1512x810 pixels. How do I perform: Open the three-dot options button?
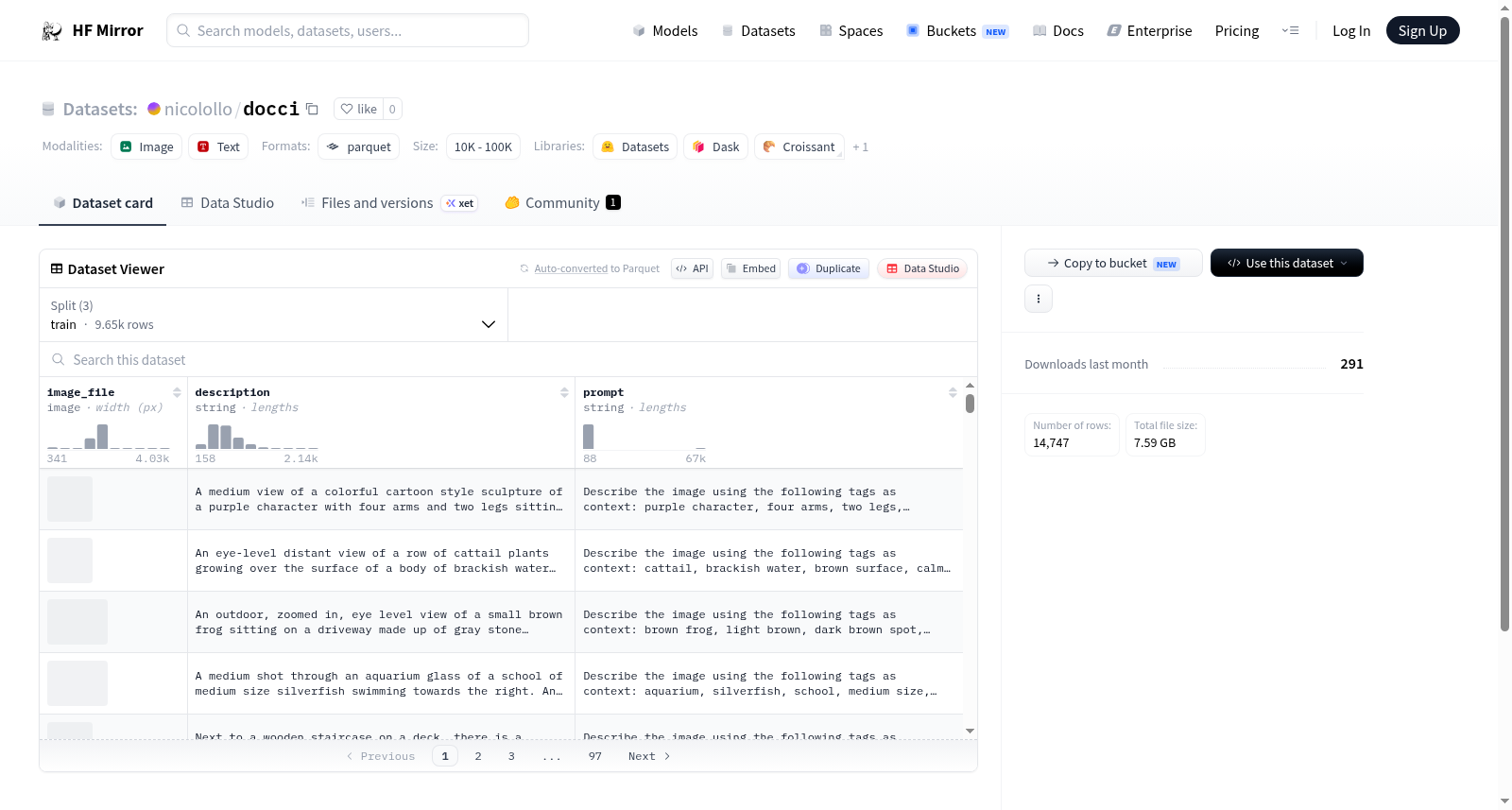tap(1039, 299)
